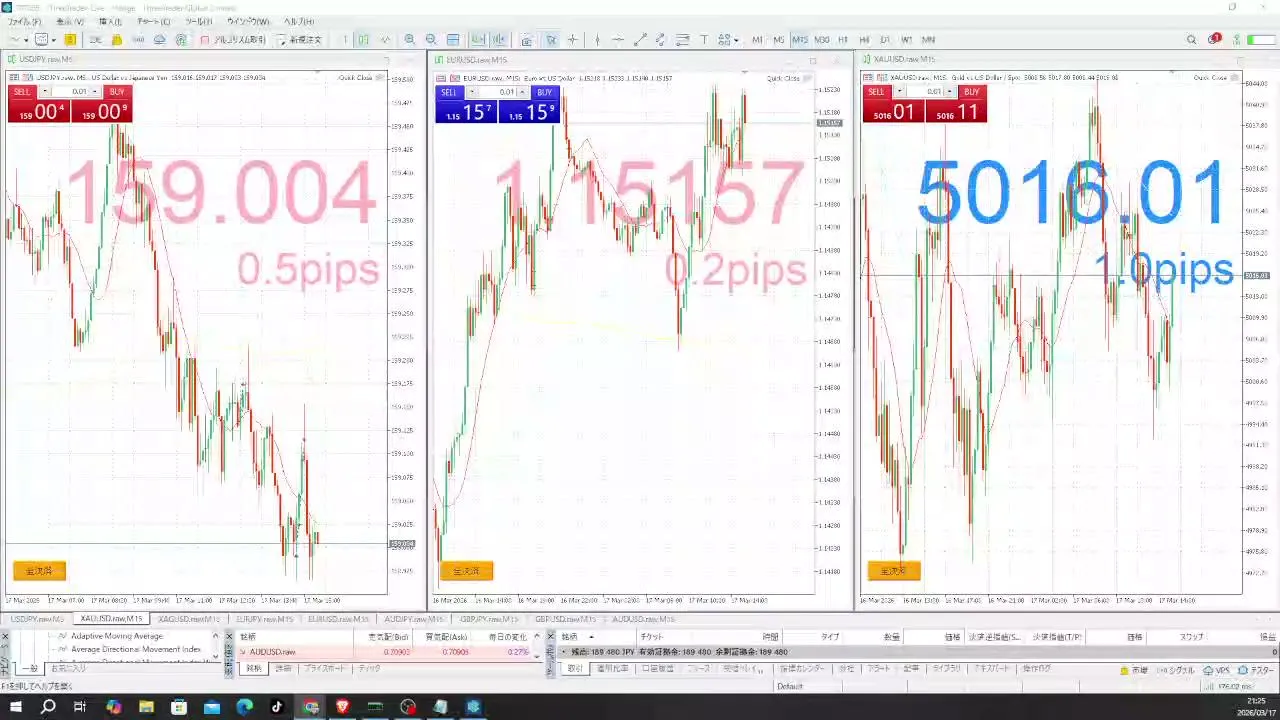Image resolution: width=1280 pixels, height=720 pixels.
Task: Select the Fibonacci retracement tool
Action: [683, 40]
